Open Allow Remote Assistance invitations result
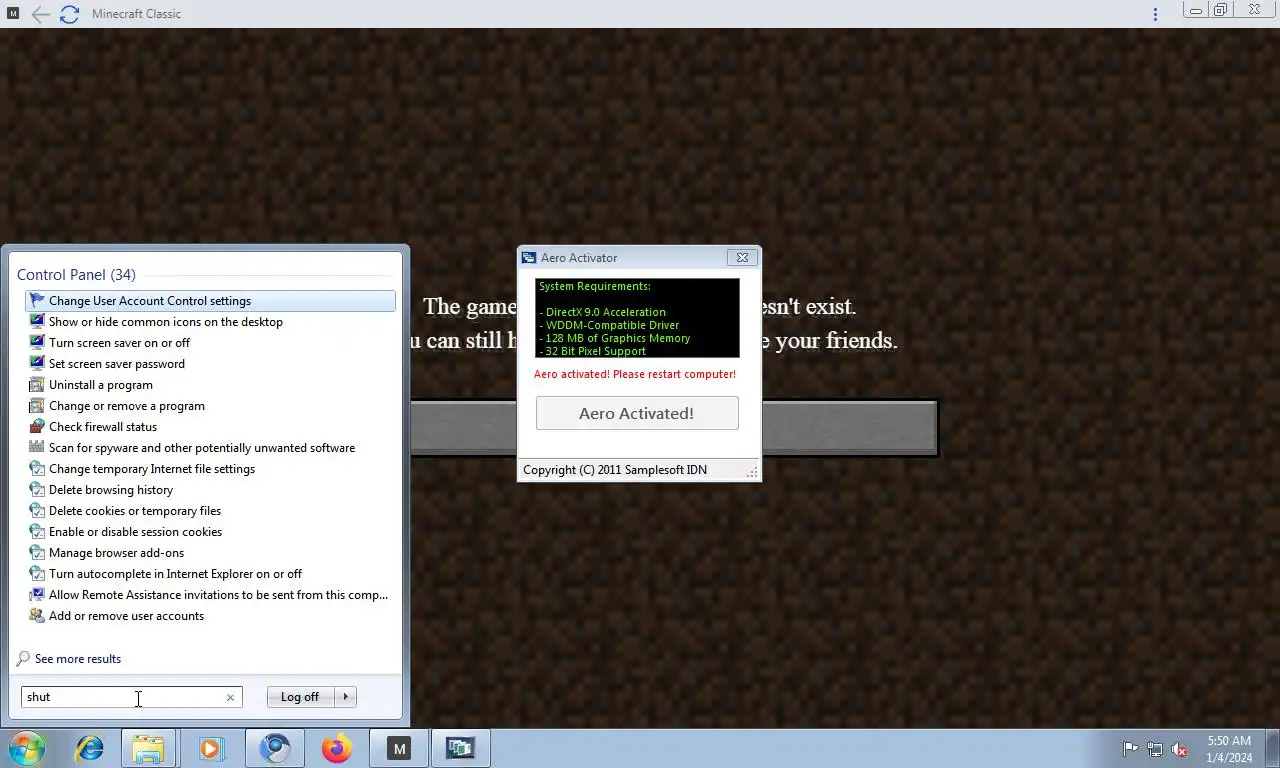Image resolution: width=1280 pixels, height=768 pixels. pyautogui.click(x=210, y=595)
